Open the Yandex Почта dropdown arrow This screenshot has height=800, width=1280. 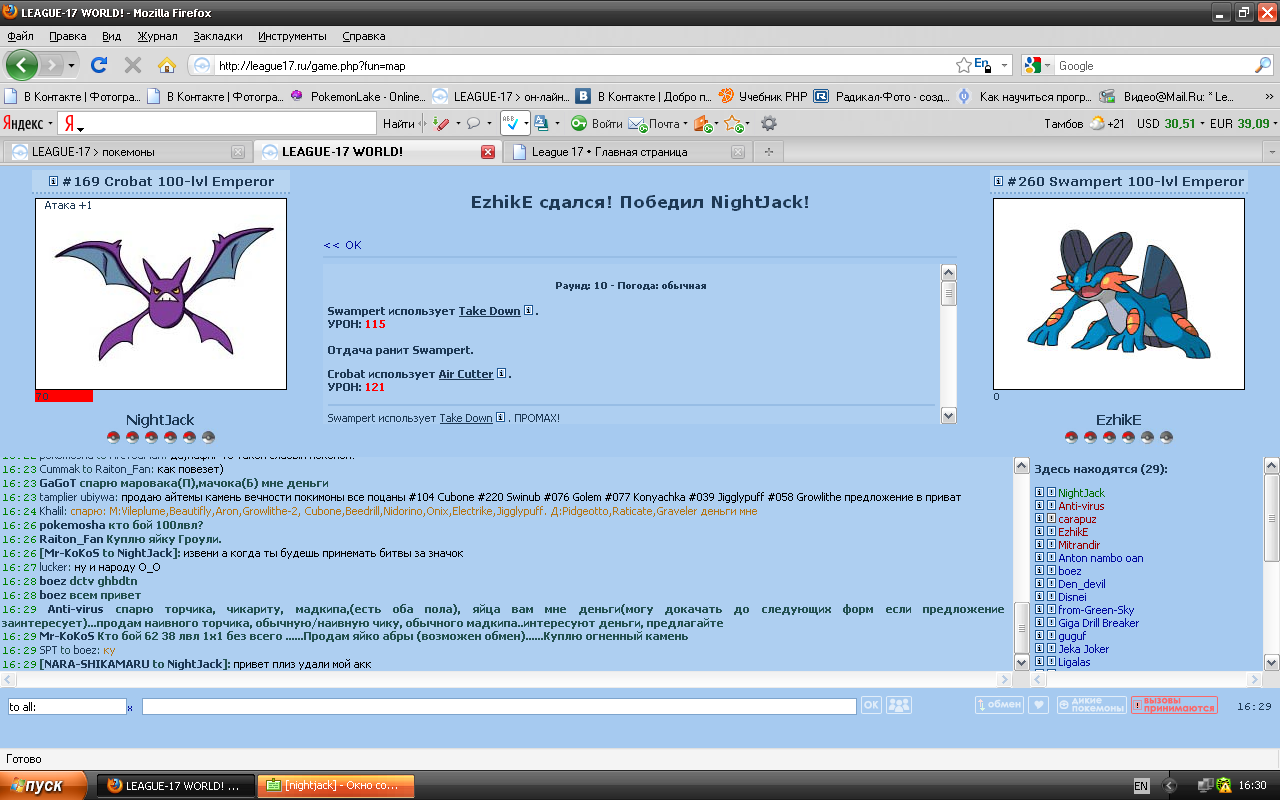click(x=686, y=124)
